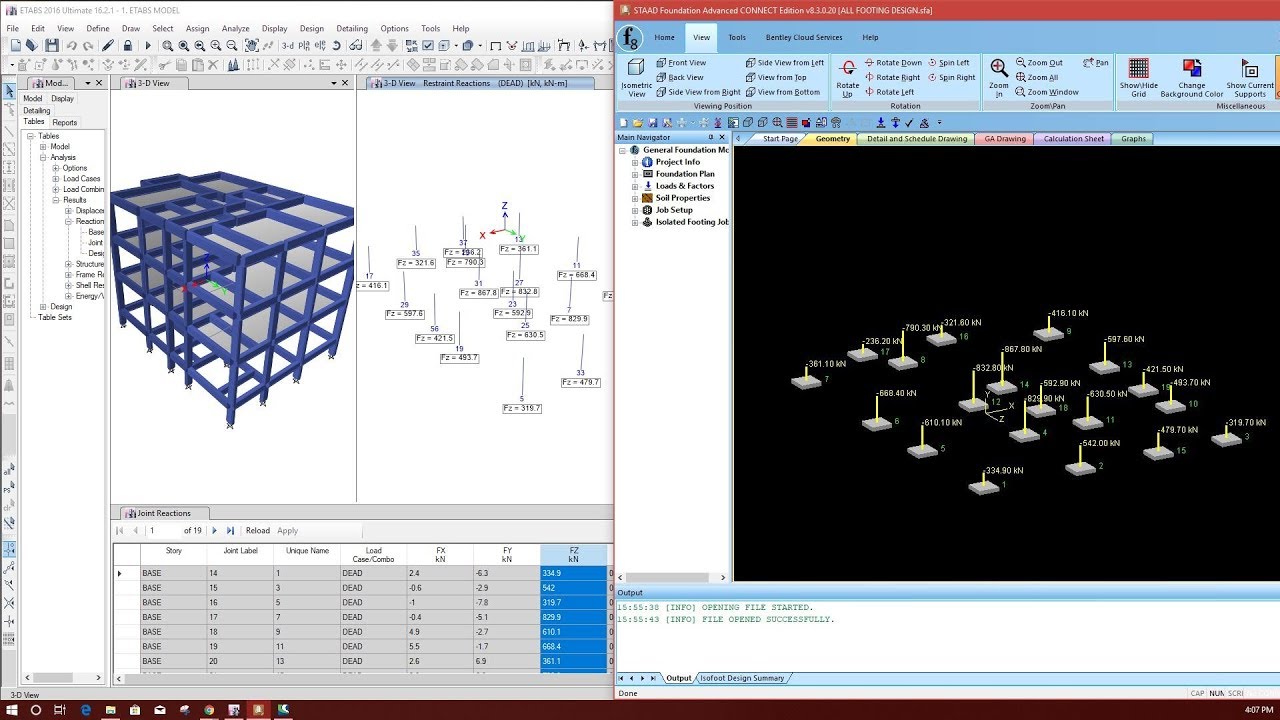Viewport: 1280px width, 720px height.
Task: Expand the Loads & Factors navigator node
Action: (636, 186)
